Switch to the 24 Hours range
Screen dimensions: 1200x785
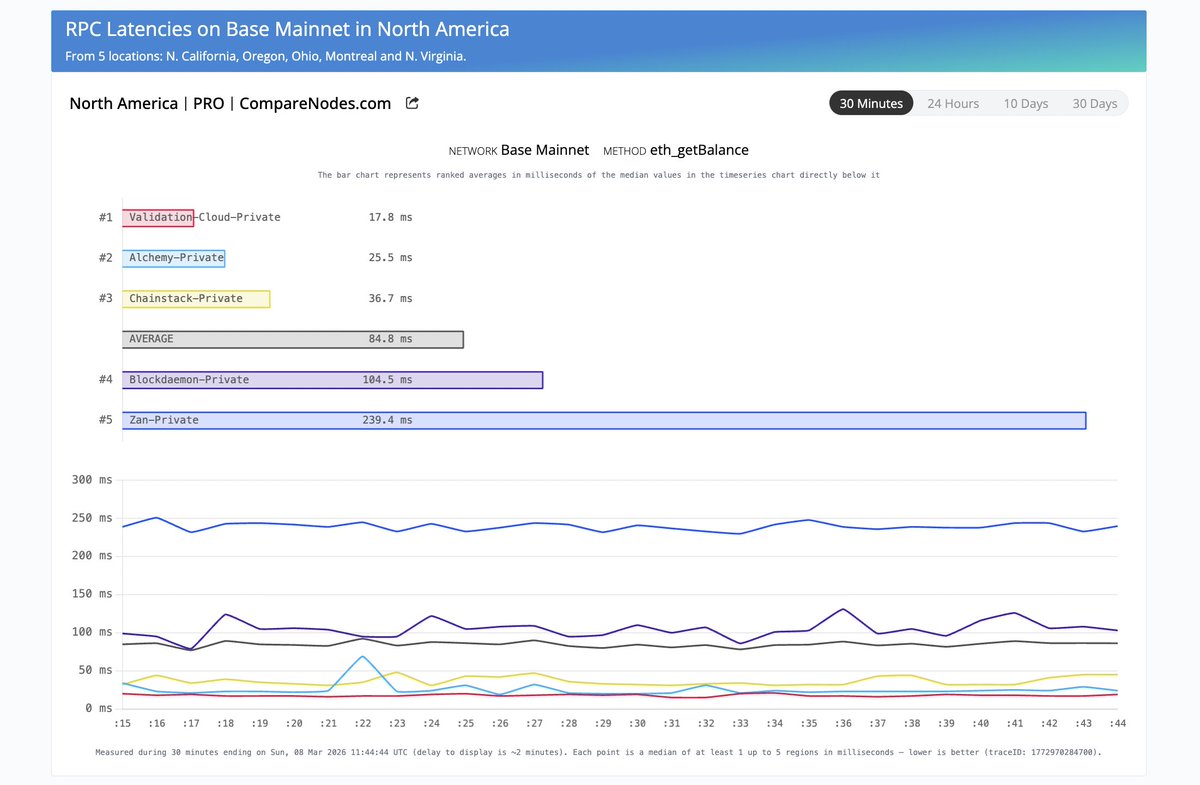953,103
